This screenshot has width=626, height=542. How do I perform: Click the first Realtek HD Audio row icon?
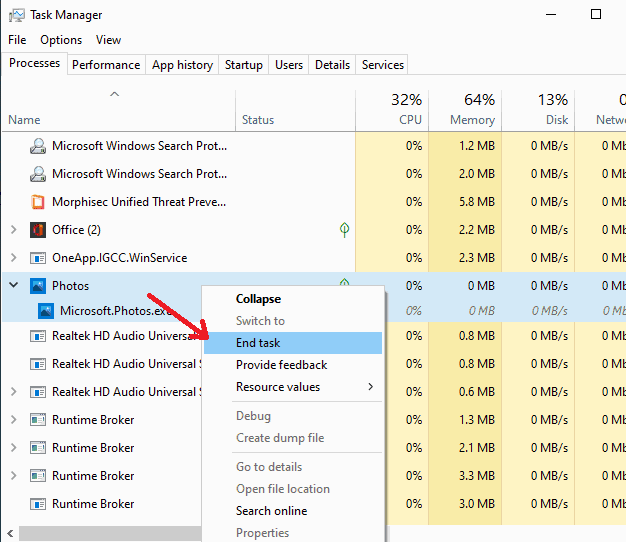[x=38, y=336]
